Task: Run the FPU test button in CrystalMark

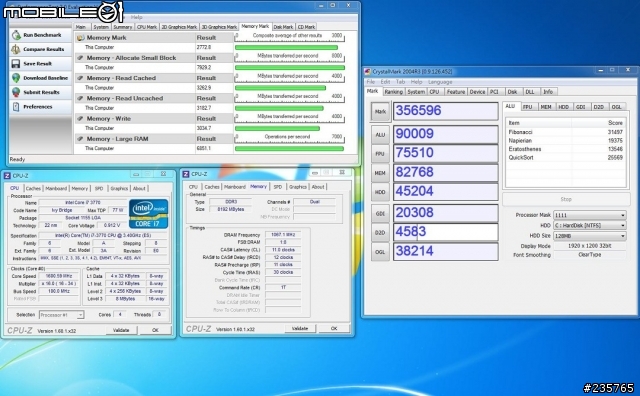Action: 380,154
